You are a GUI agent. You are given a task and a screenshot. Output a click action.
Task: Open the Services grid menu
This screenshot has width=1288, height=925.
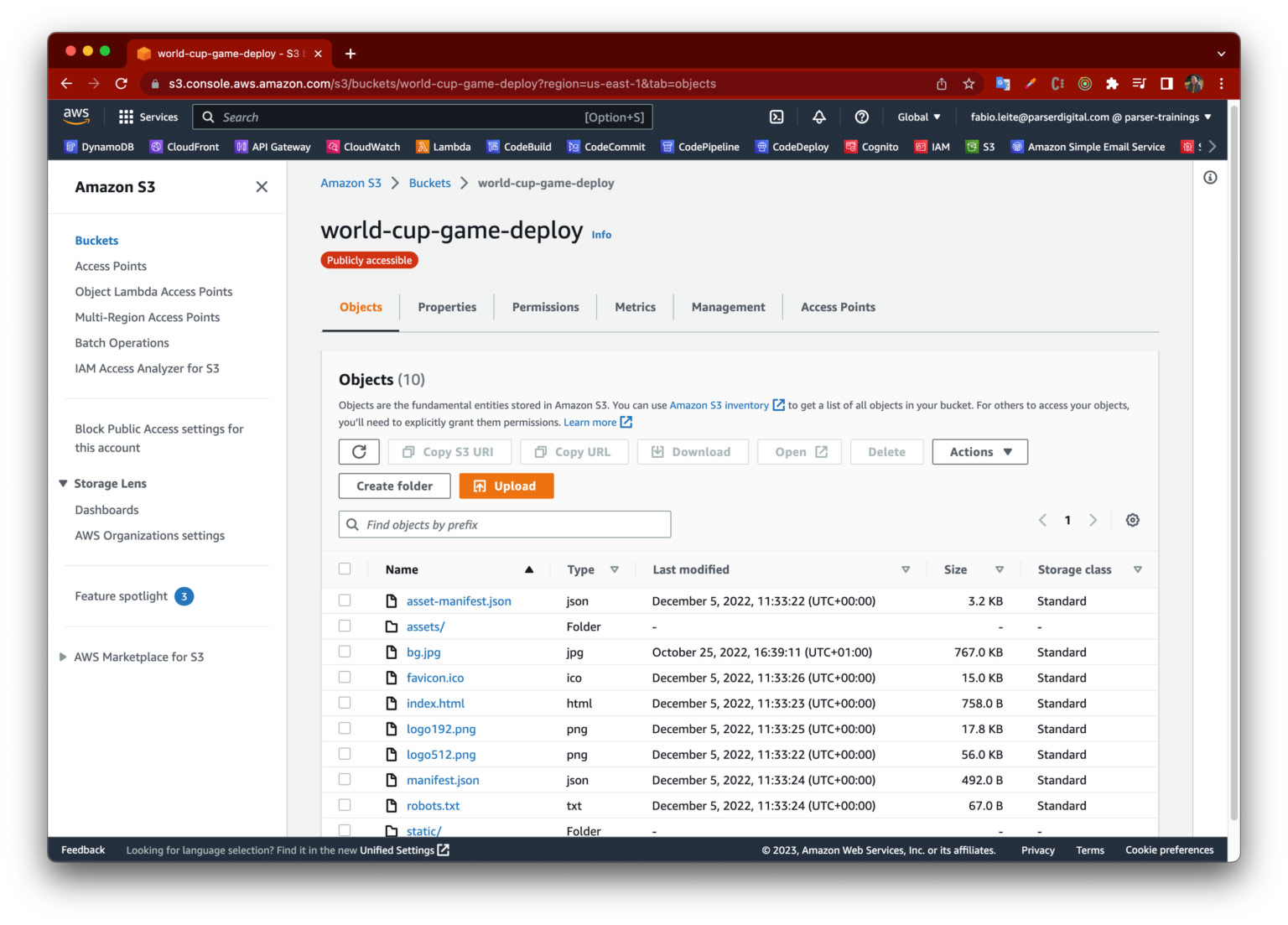tap(148, 117)
